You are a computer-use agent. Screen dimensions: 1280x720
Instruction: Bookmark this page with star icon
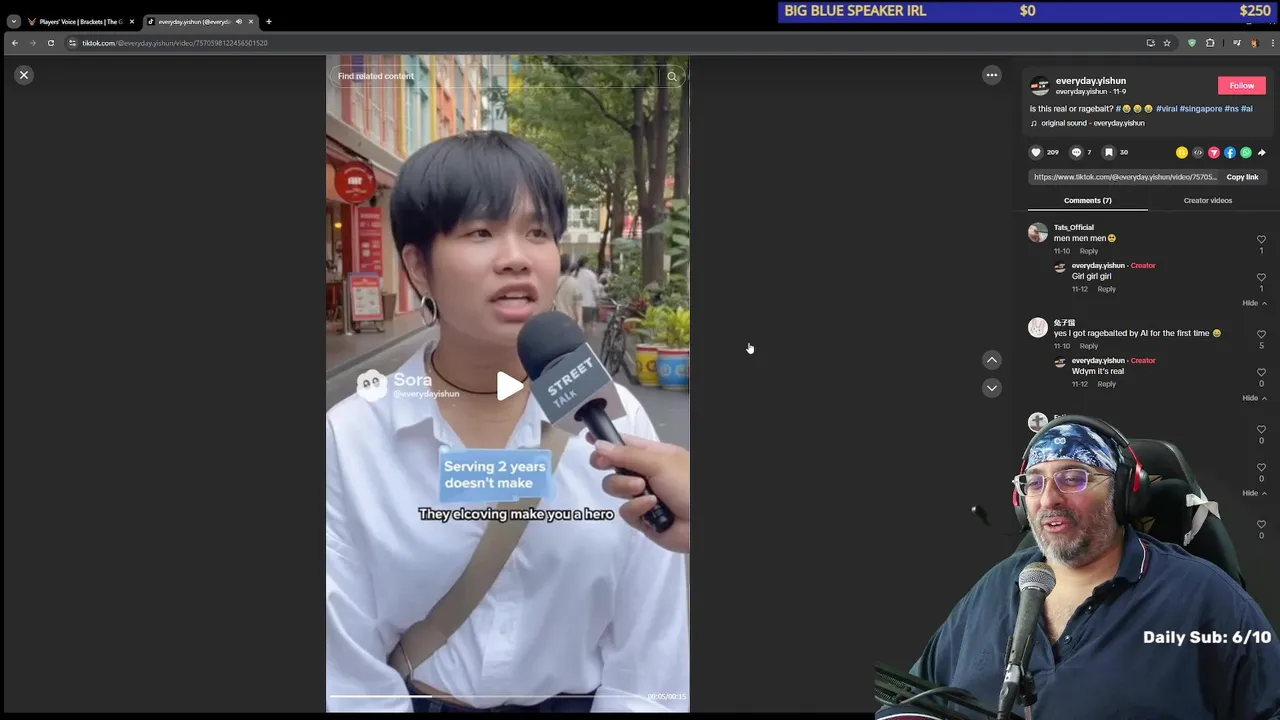coord(1166,43)
